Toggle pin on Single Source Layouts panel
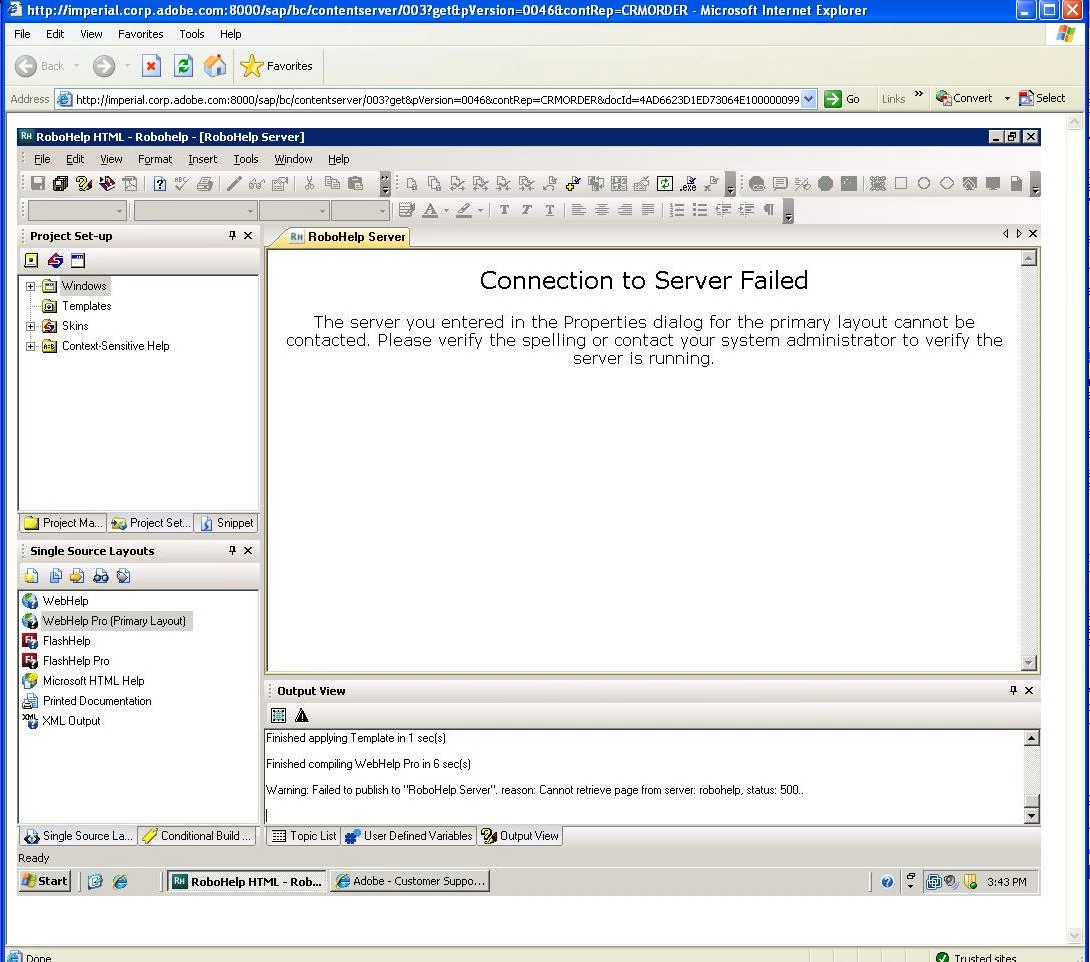This screenshot has width=1090, height=962. [232, 551]
